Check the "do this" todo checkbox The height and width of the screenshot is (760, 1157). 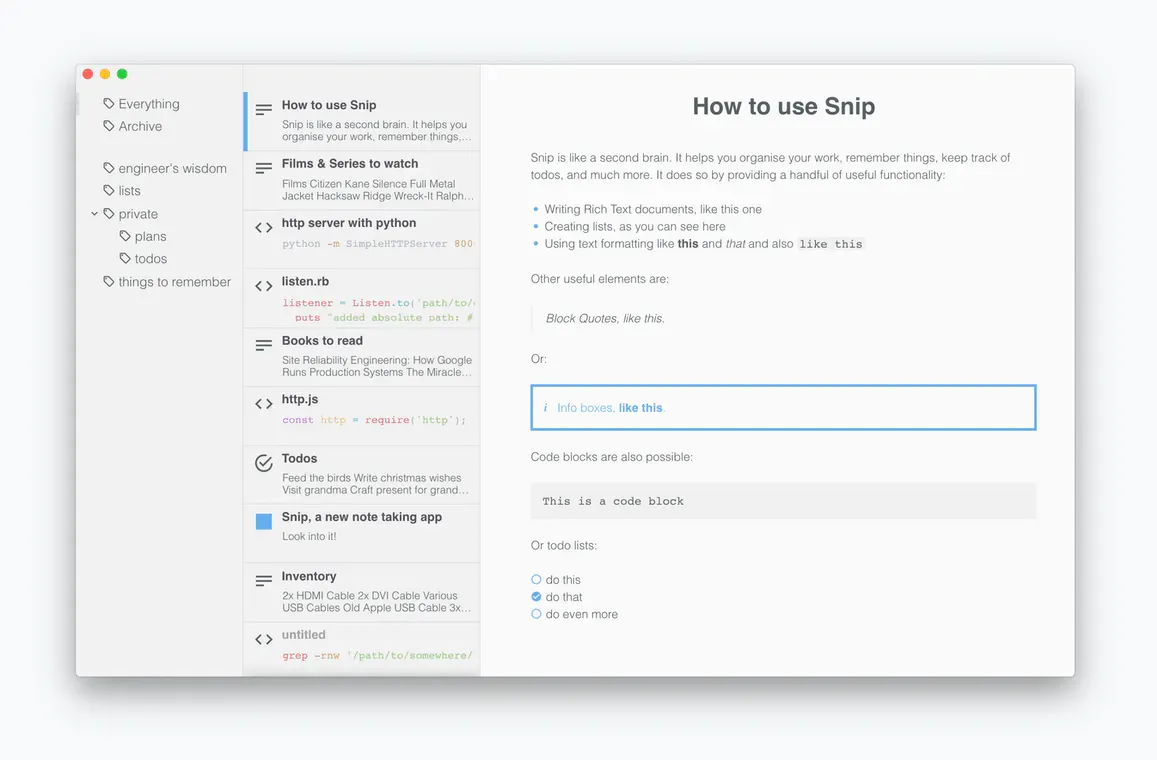tap(536, 579)
